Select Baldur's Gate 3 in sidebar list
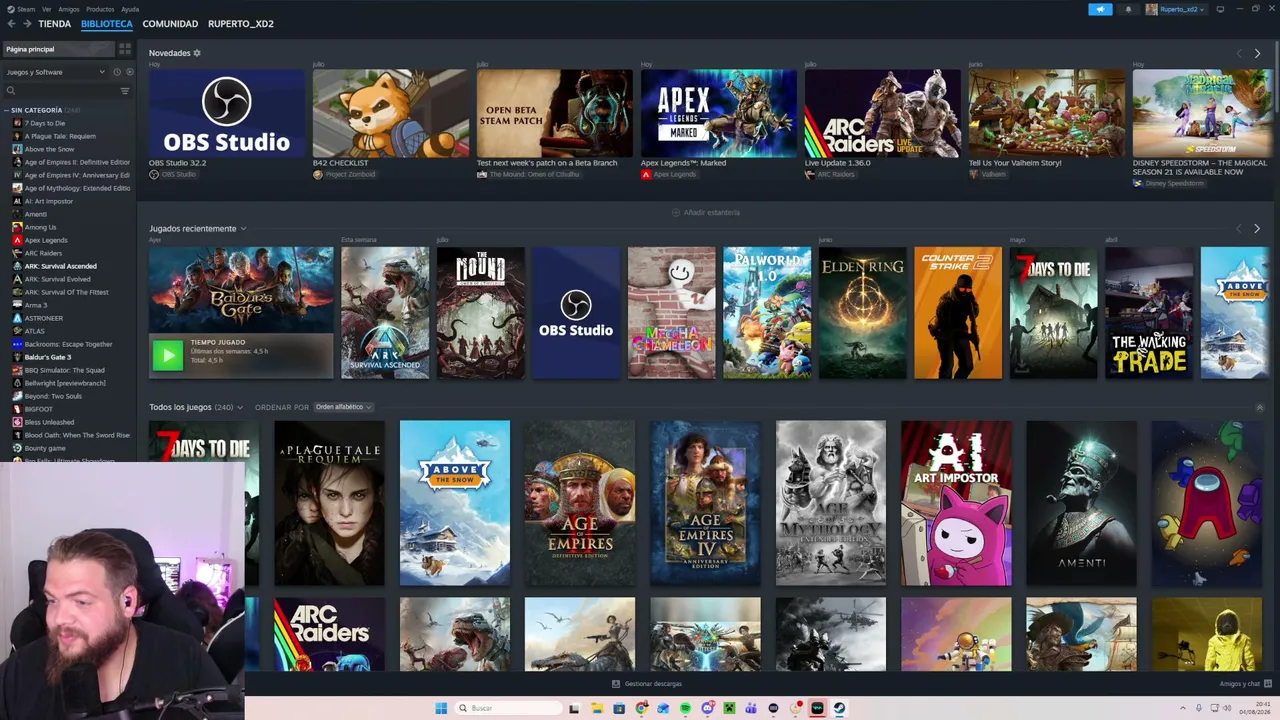Image resolution: width=1280 pixels, height=720 pixels. click(48, 357)
